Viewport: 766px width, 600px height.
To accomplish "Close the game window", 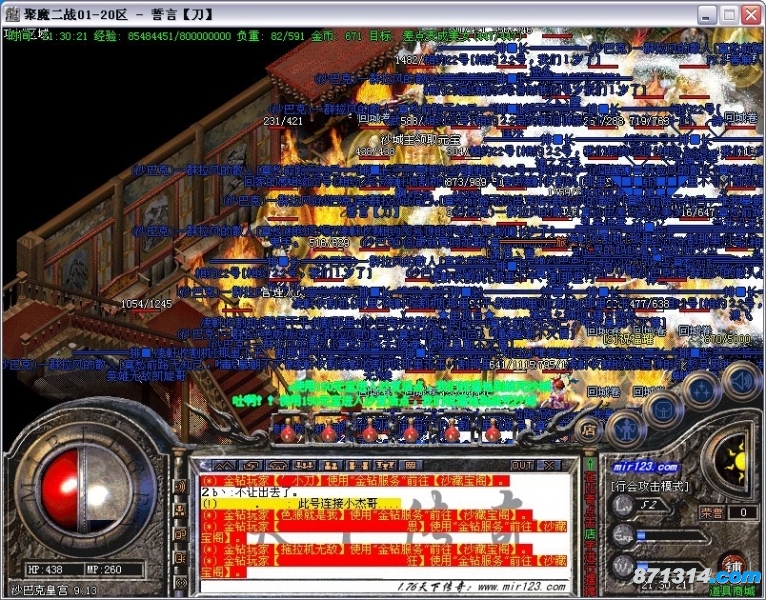I will 751,15.
